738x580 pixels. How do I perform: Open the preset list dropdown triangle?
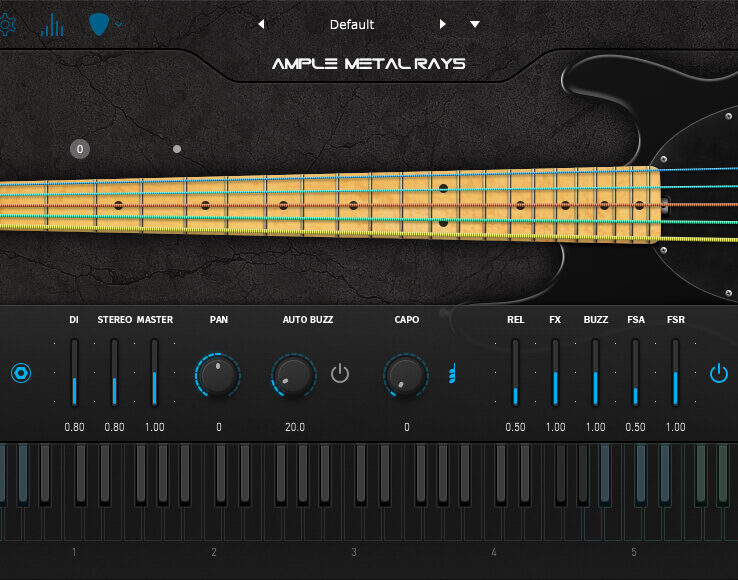[x=475, y=24]
